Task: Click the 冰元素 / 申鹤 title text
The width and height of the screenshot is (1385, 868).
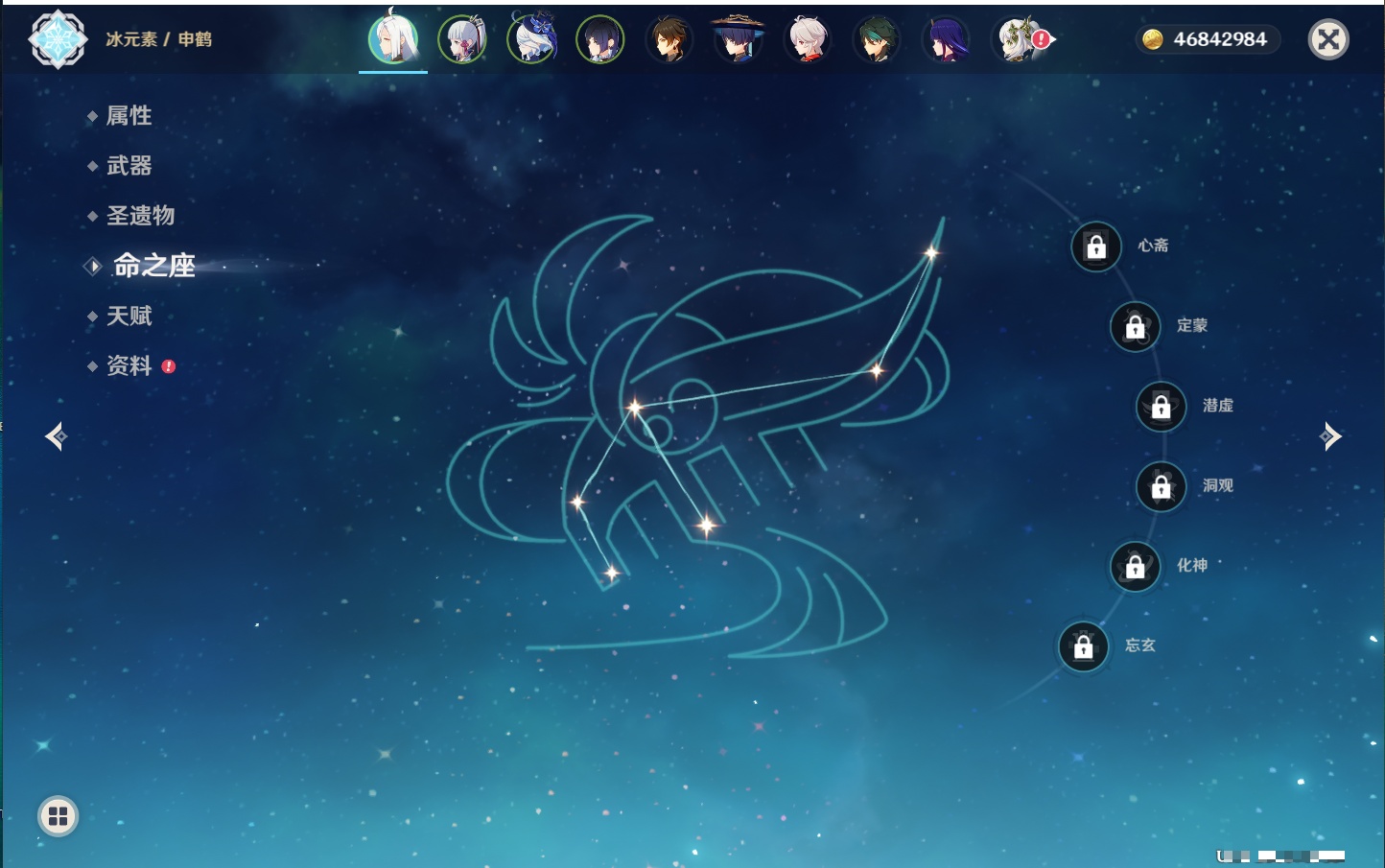Action: coord(158,39)
